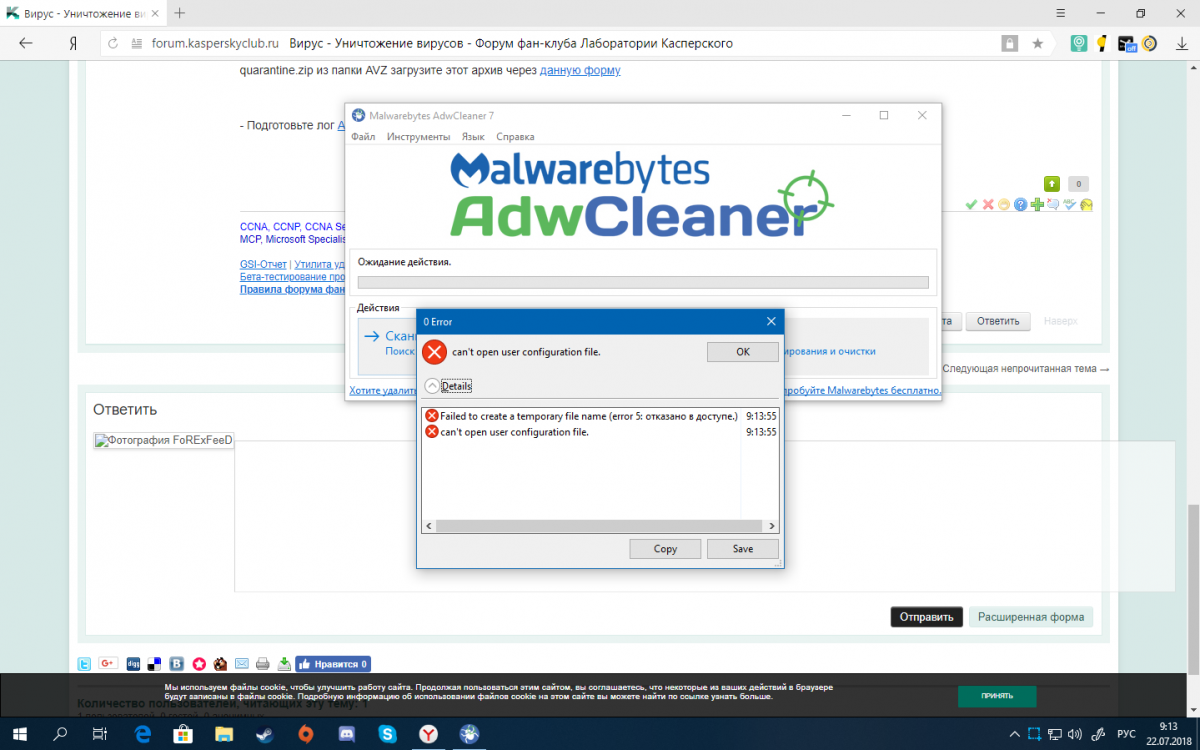This screenshot has width=1200, height=750.
Task: Open Skype from the taskbar
Action: (387, 734)
